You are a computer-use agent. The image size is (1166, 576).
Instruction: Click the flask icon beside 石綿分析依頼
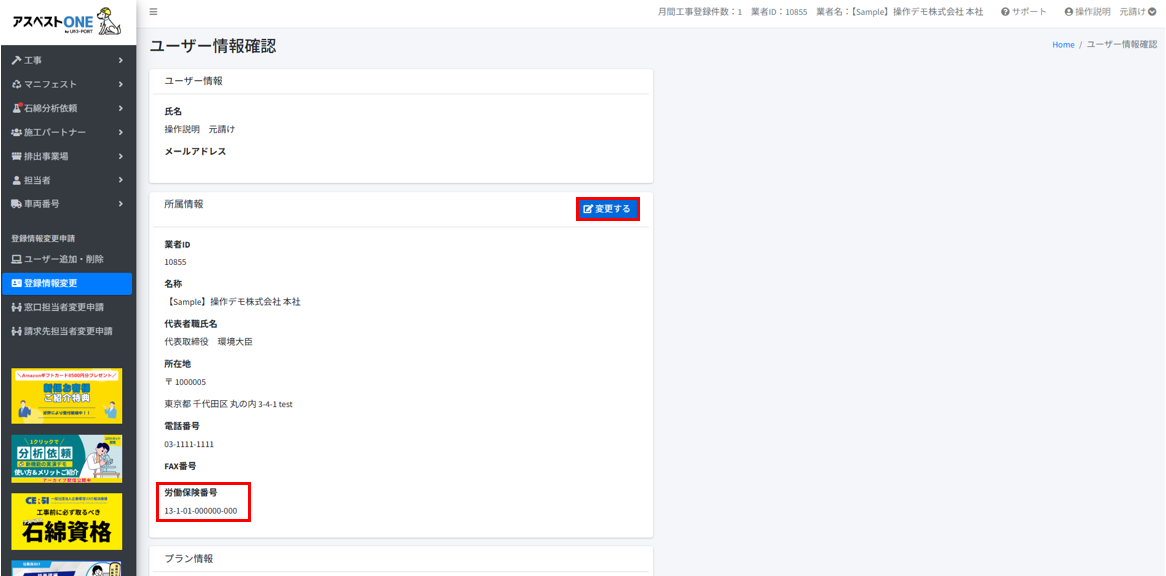tap(16, 108)
